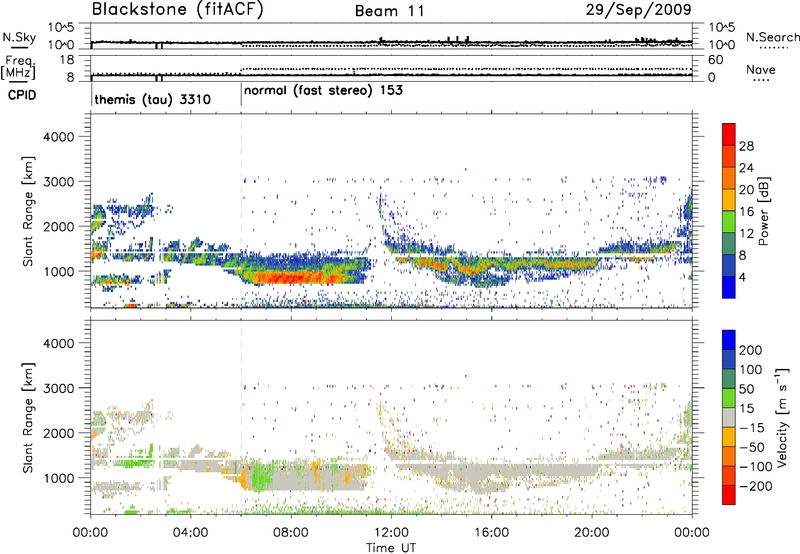
Task: Click the '4' Power colorbar tick
Action: 743,277
